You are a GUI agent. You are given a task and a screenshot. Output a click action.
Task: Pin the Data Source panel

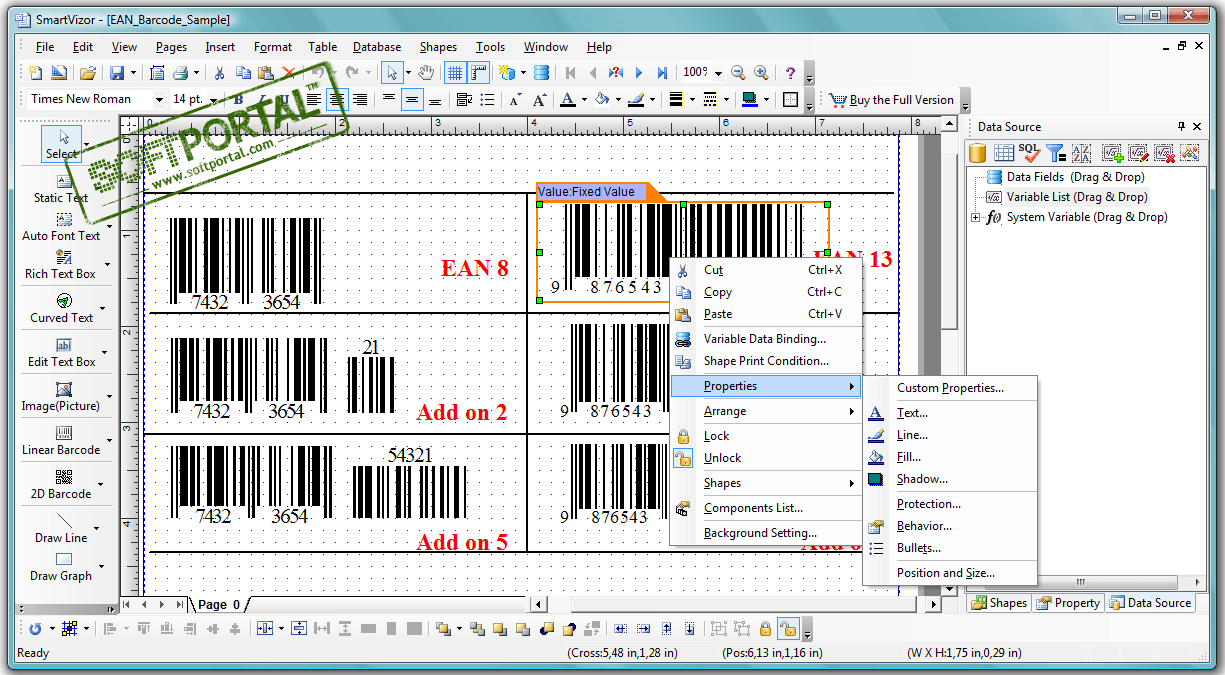click(1181, 127)
